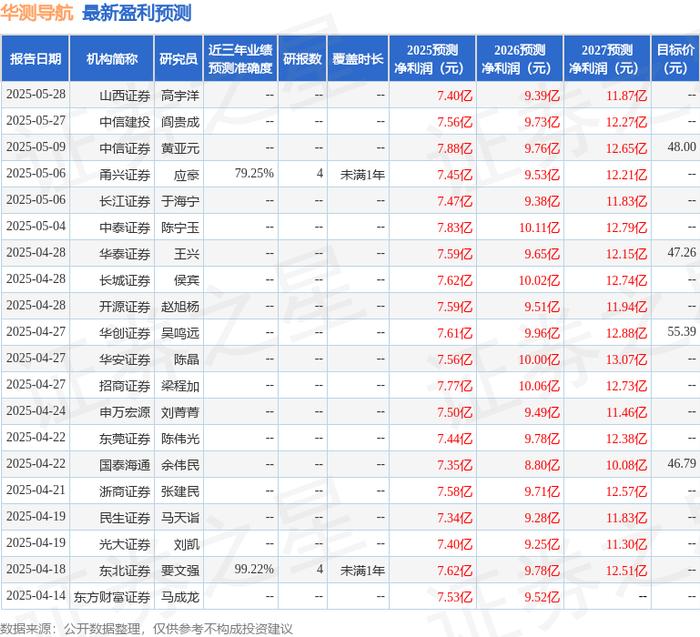Screen dimensions: 700x637
Task: Click researcher 要文强
Action: (x=180, y=570)
